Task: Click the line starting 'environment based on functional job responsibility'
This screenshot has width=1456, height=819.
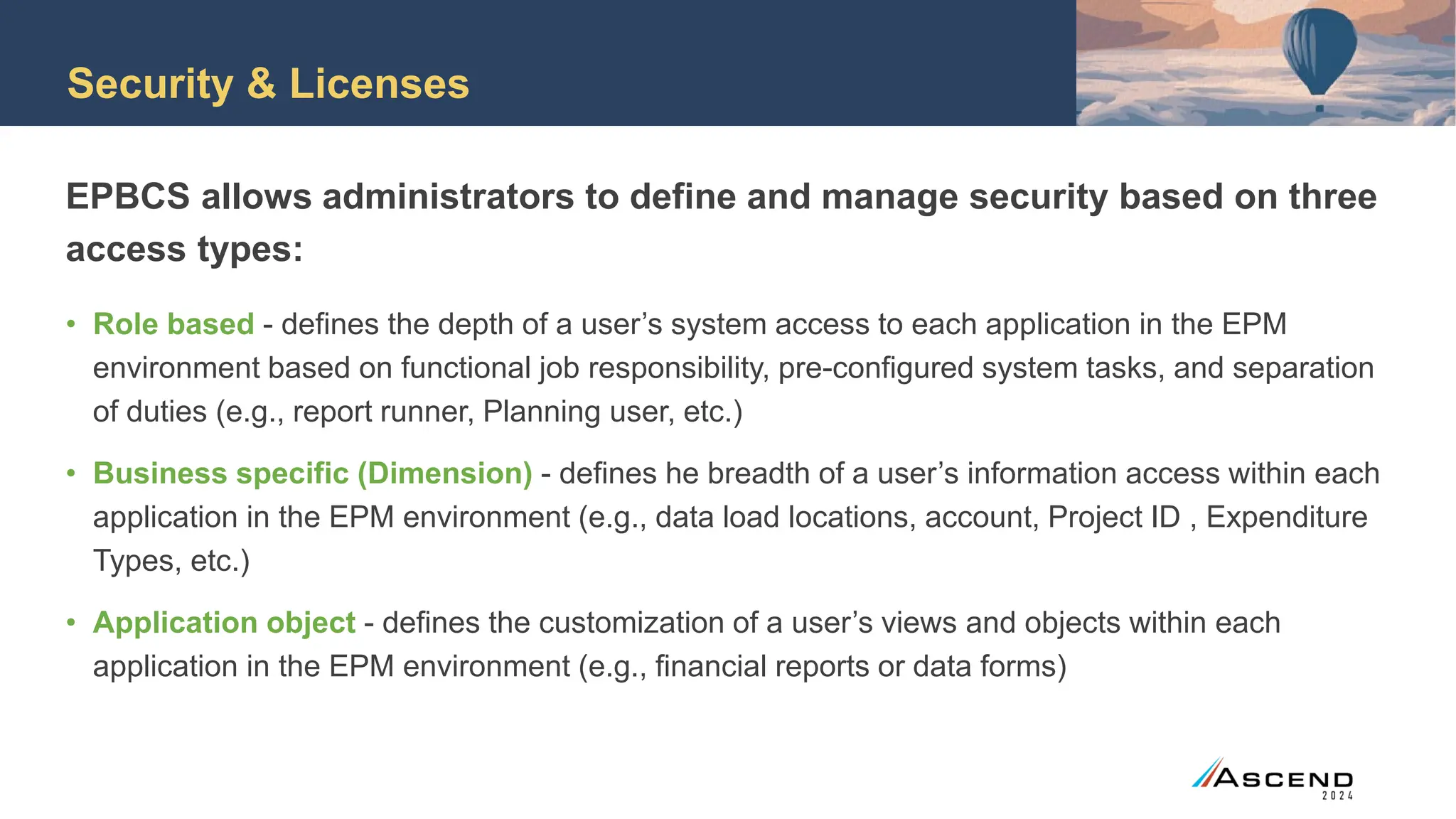Action: coord(733,368)
